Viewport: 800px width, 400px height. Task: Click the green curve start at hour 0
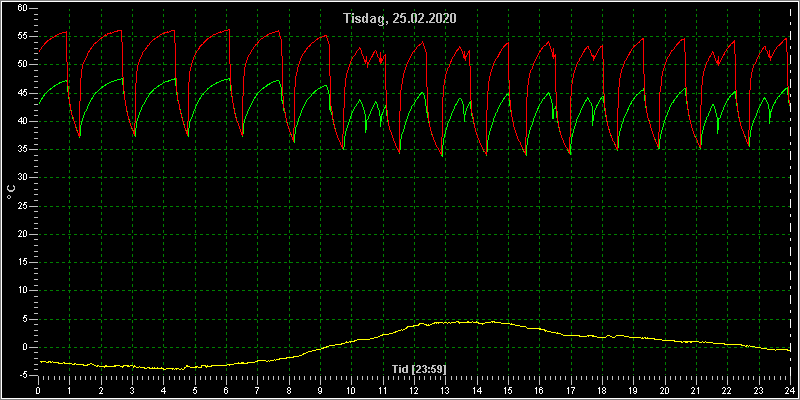point(39,104)
